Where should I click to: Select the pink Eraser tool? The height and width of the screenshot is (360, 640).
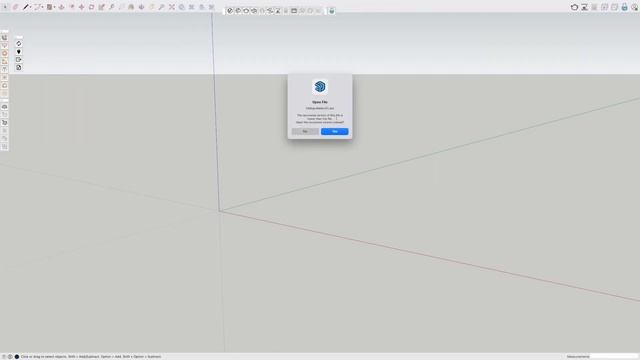tap(16, 7)
